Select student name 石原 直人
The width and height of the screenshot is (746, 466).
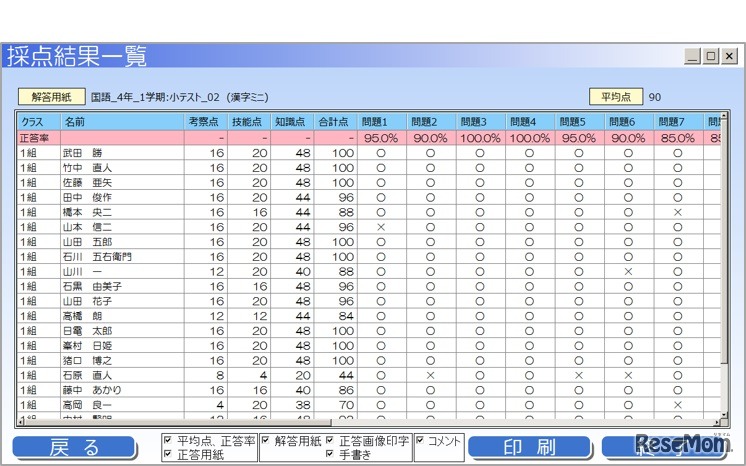[88, 375]
